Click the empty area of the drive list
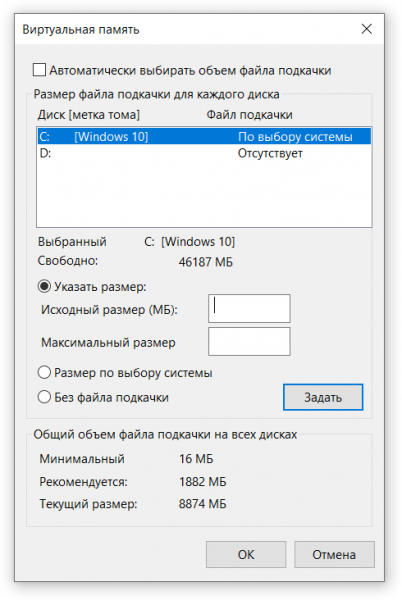 204,194
